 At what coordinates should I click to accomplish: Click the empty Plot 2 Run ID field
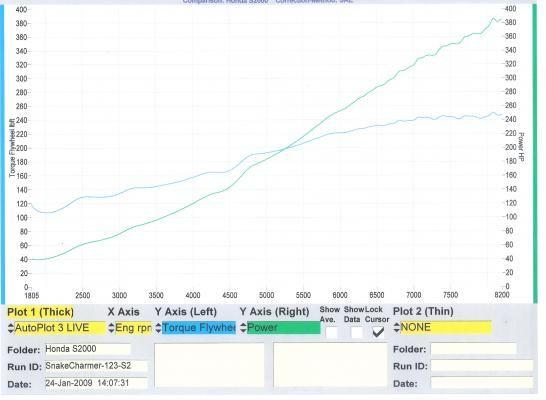[482, 366]
